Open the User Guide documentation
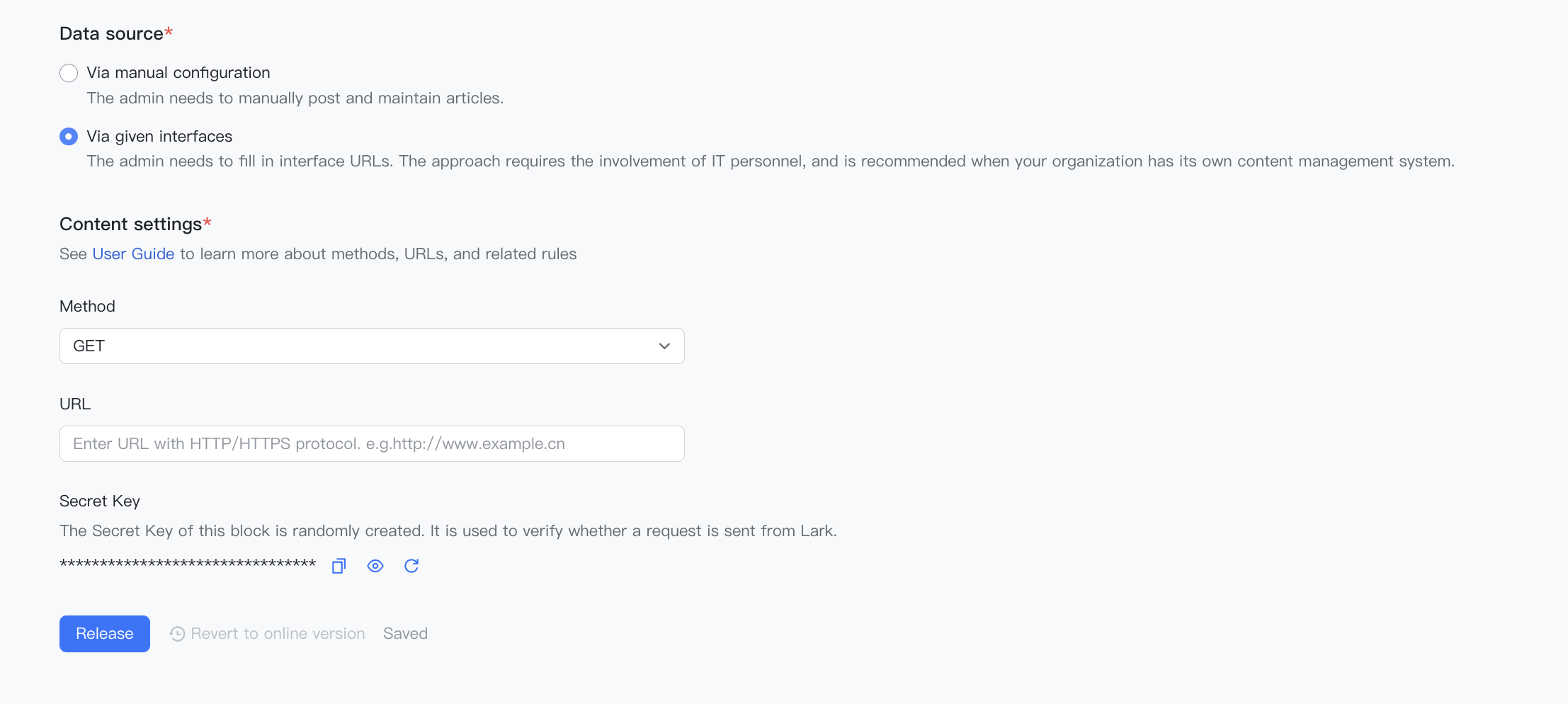The width and height of the screenshot is (1568, 704). [x=133, y=254]
